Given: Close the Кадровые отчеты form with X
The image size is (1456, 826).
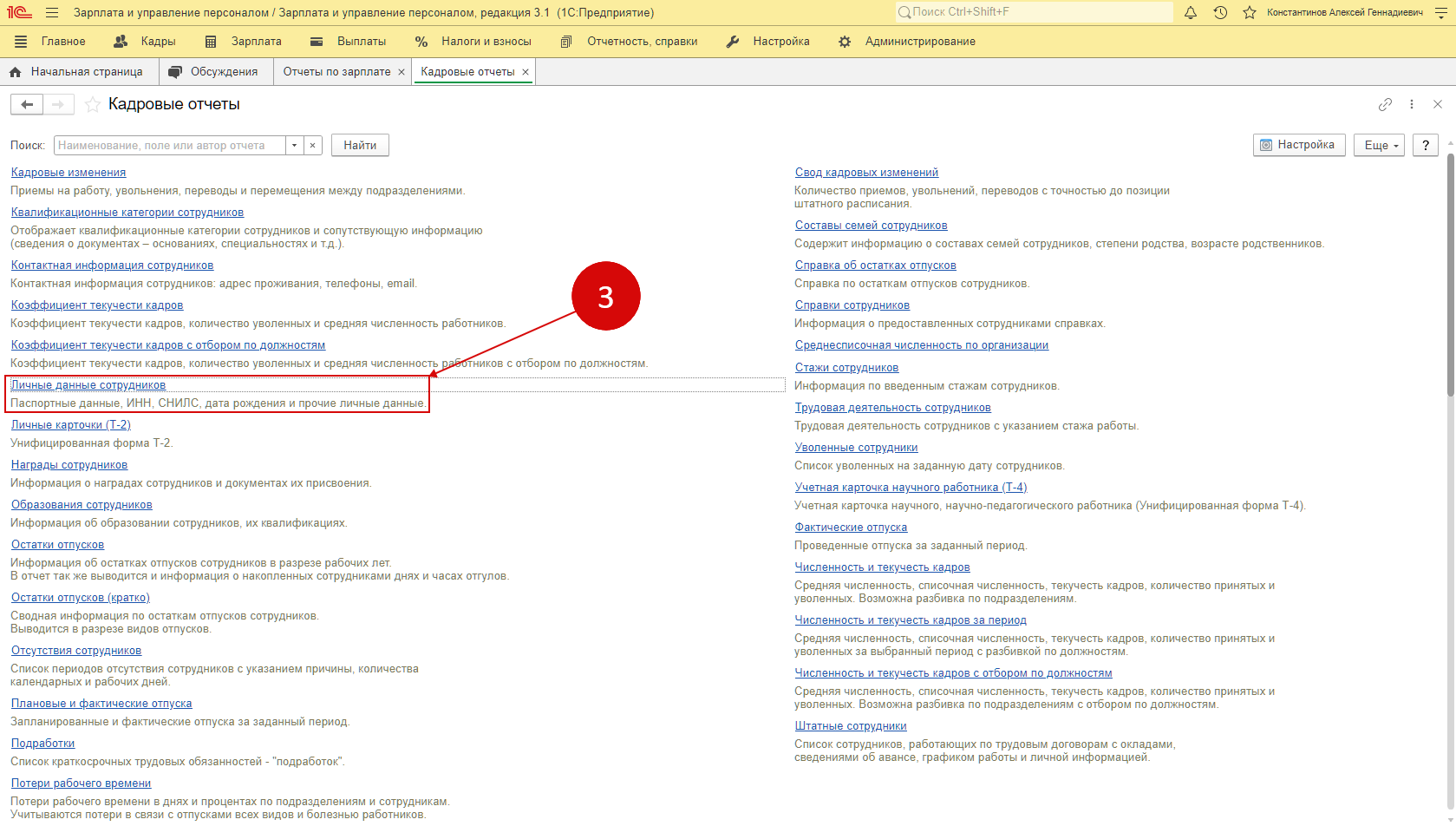Looking at the screenshot, I should [x=1438, y=104].
